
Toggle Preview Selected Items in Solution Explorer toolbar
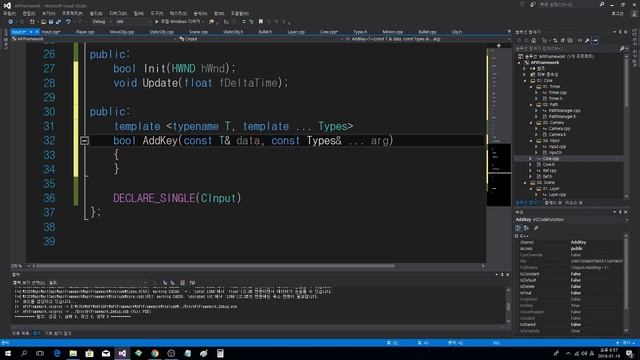tap(595, 40)
